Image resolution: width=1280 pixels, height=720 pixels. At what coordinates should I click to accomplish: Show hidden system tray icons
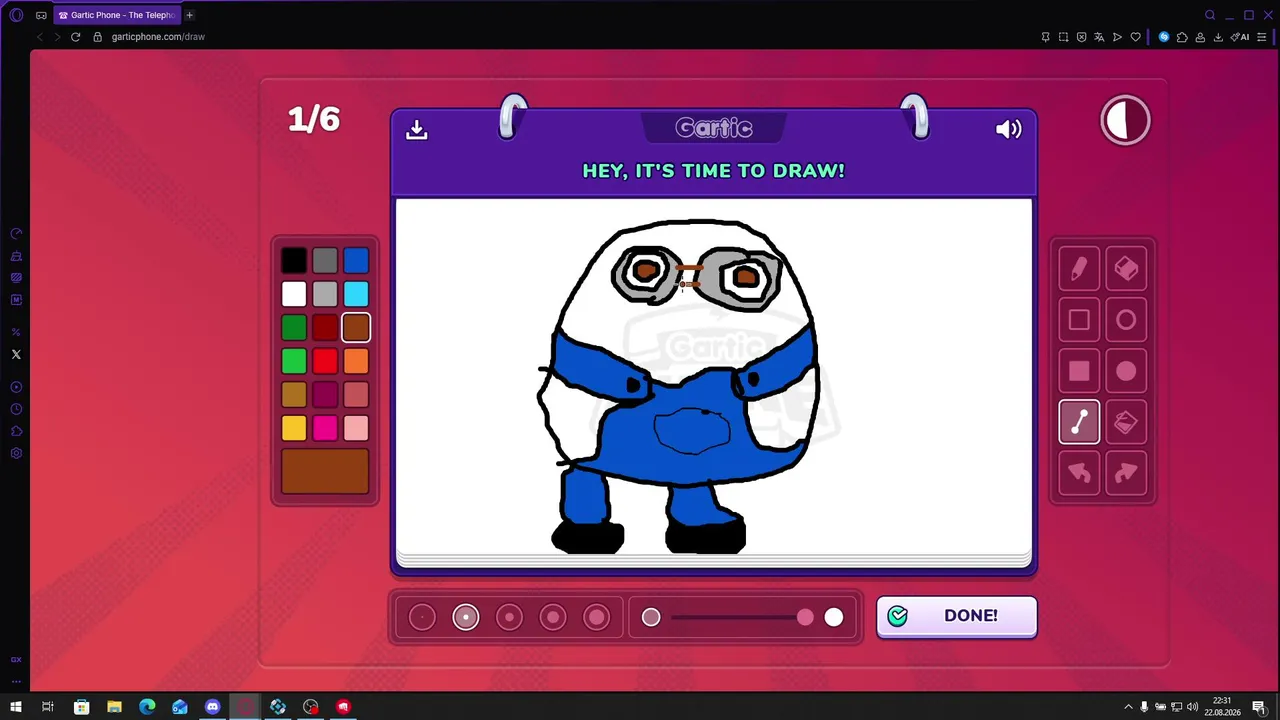pyautogui.click(x=1128, y=707)
